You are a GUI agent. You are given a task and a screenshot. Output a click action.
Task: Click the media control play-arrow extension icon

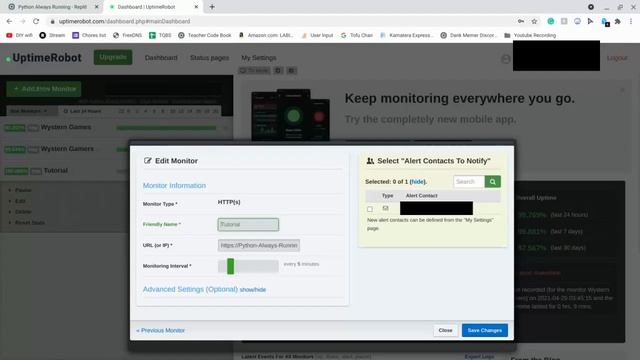[x=590, y=21]
